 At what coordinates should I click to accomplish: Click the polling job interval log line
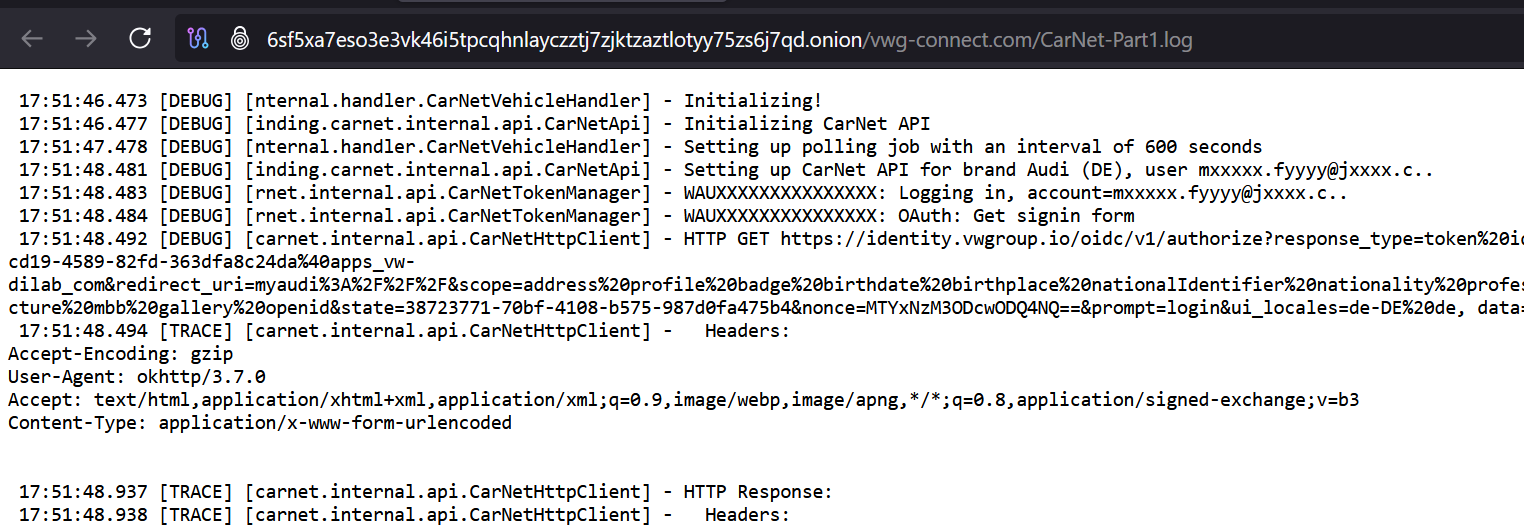(640, 146)
